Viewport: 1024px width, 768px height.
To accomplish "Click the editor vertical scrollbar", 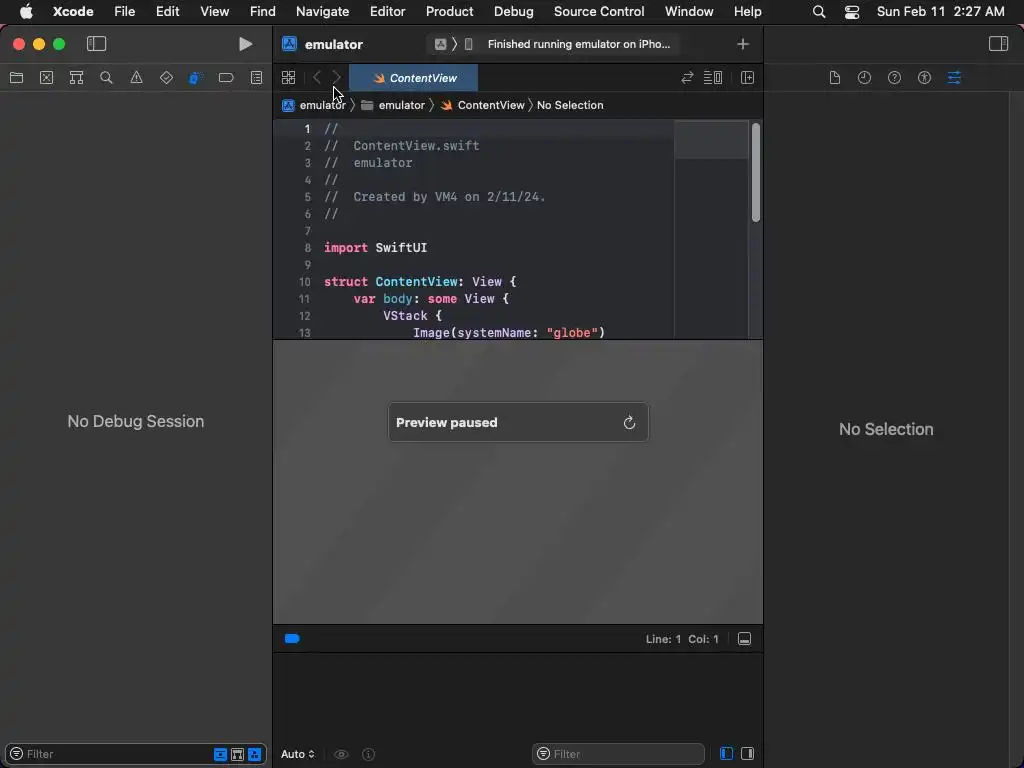I will [756, 172].
